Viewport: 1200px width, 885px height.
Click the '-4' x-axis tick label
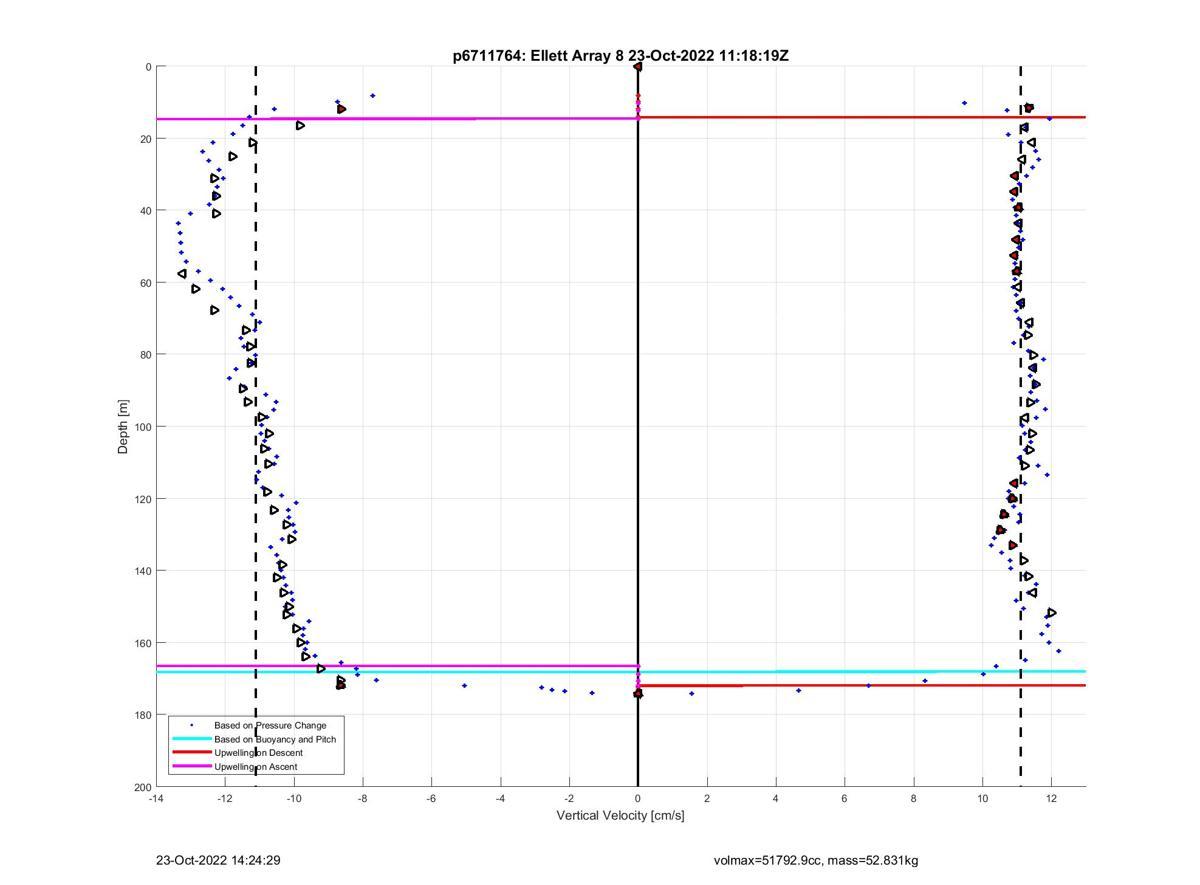pos(500,798)
